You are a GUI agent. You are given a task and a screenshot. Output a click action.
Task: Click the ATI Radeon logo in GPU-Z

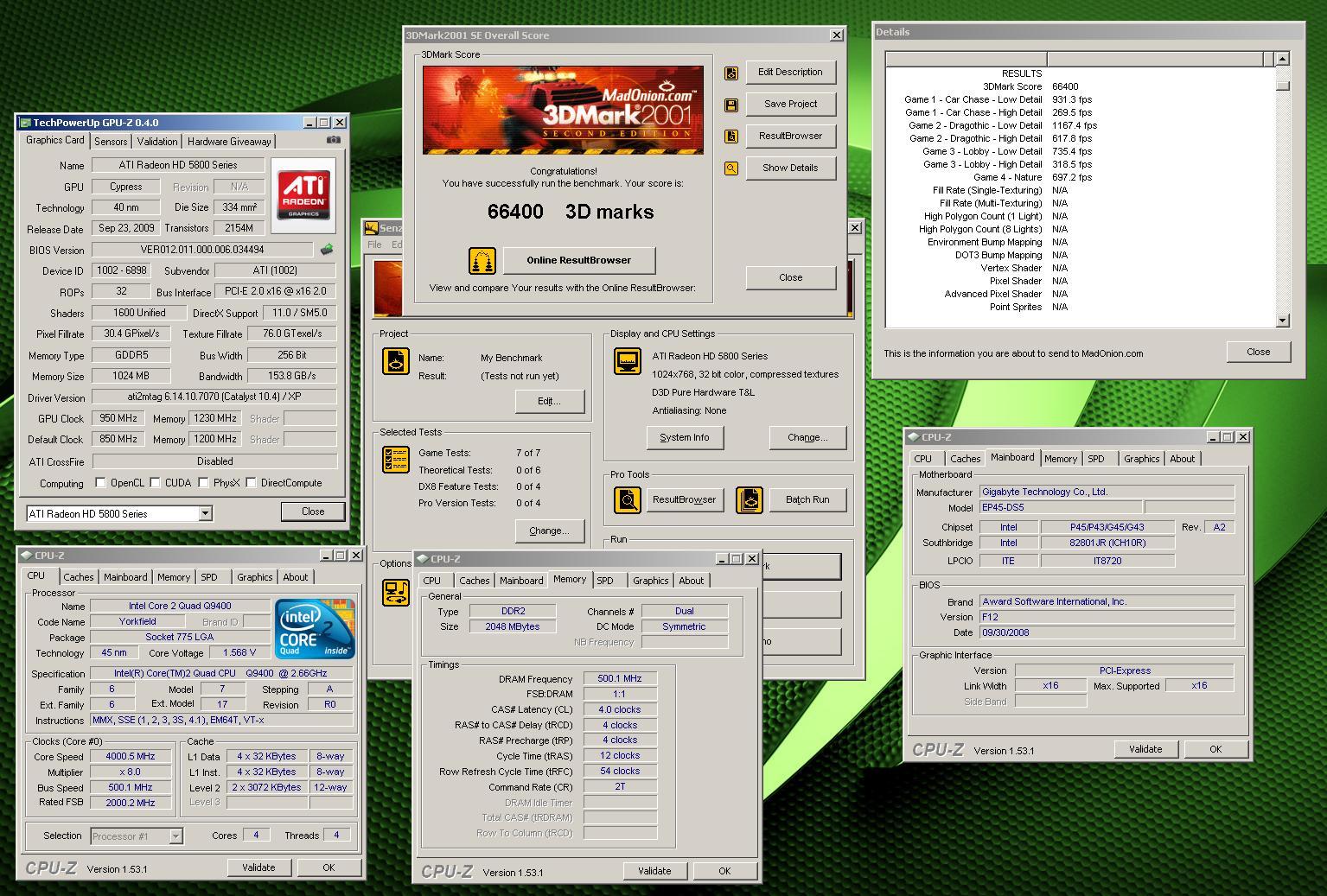coord(303,195)
